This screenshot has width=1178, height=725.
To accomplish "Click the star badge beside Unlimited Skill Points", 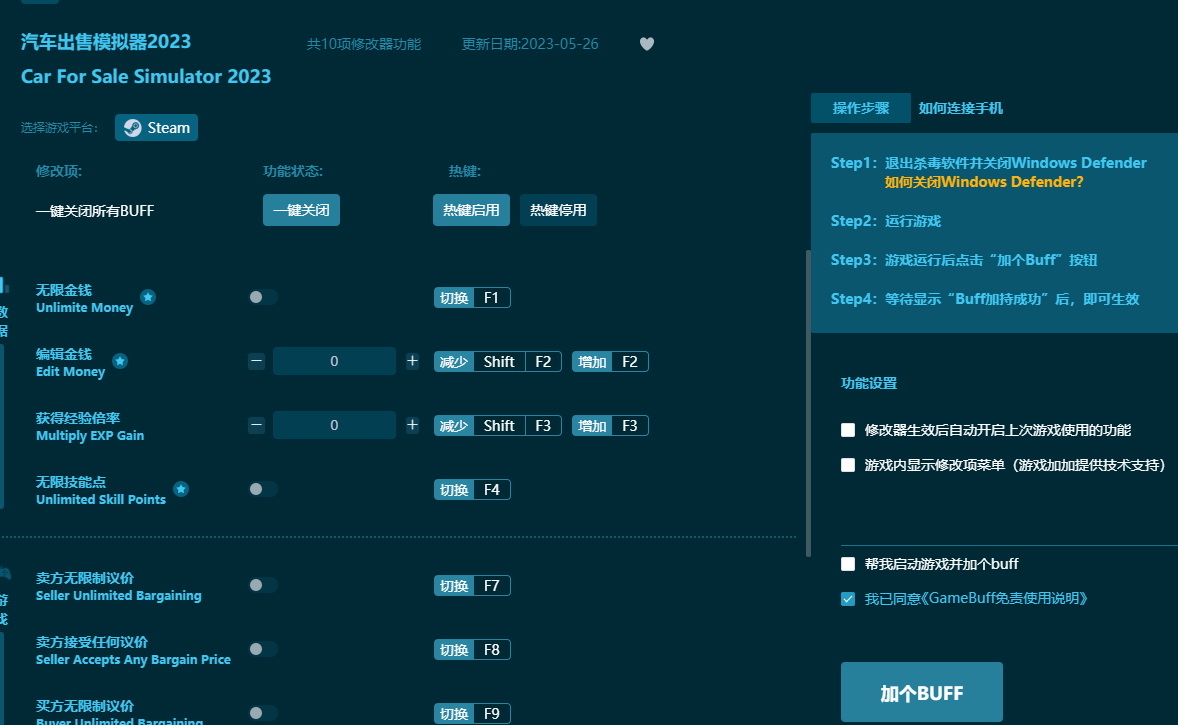I will pyautogui.click(x=181, y=489).
